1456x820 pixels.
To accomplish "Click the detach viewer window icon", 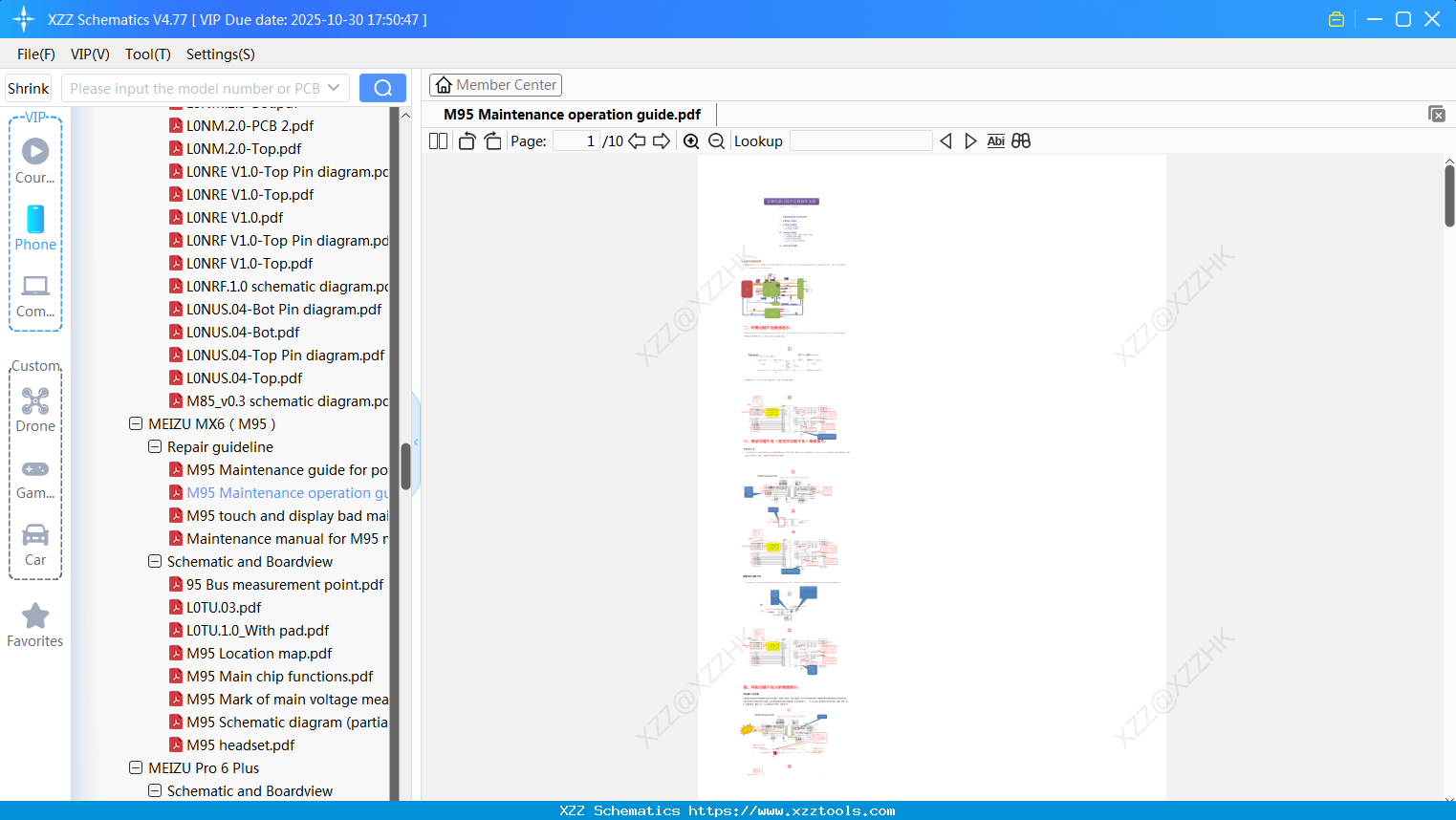I will [x=1436, y=114].
